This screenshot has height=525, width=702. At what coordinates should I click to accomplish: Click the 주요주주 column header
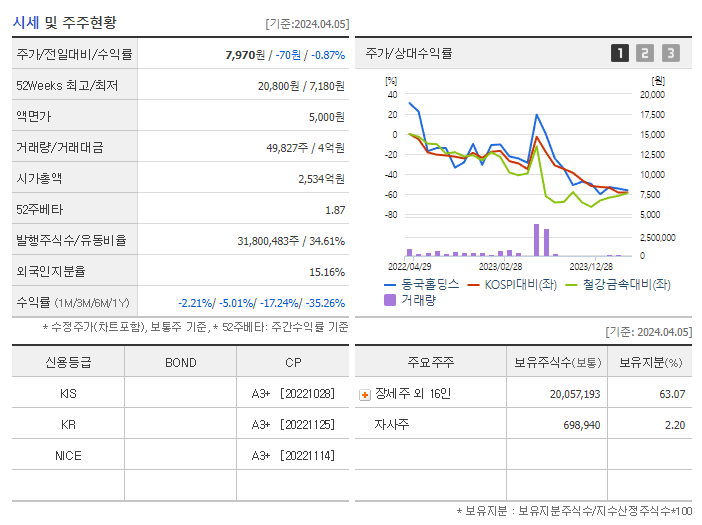coord(431,362)
